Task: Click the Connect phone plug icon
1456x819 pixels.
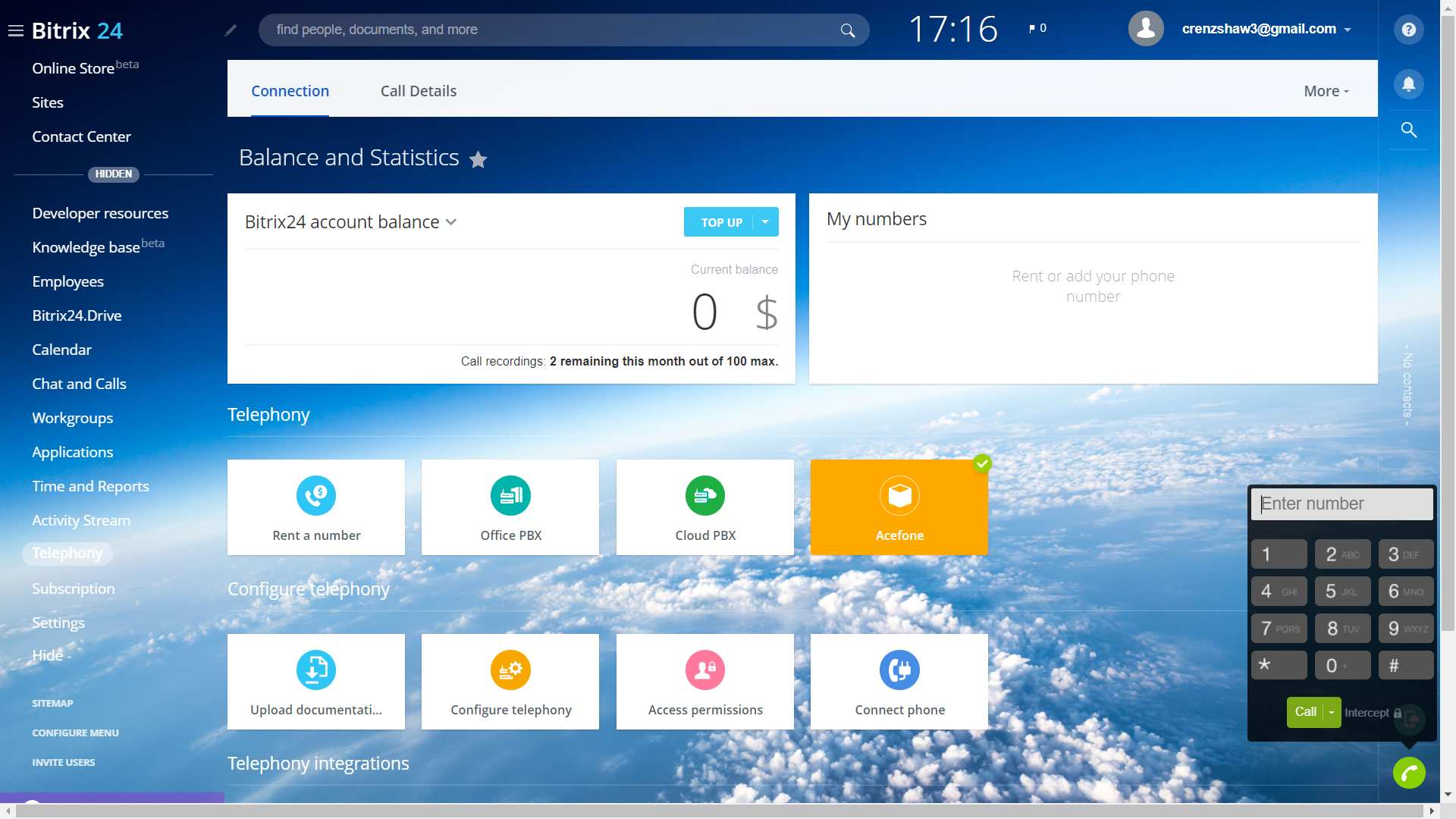Action: (899, 670)
